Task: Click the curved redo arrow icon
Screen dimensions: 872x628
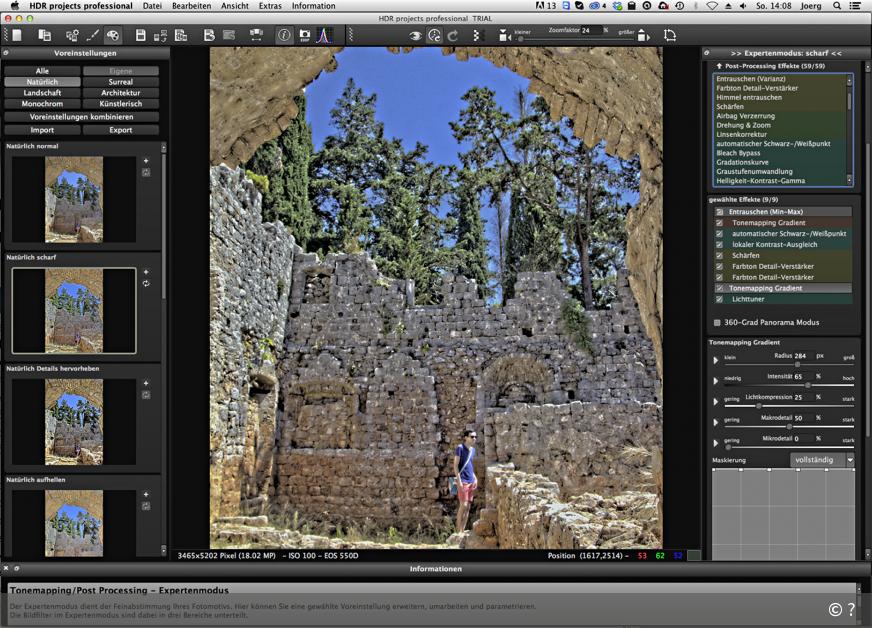Action: (453, 36)
